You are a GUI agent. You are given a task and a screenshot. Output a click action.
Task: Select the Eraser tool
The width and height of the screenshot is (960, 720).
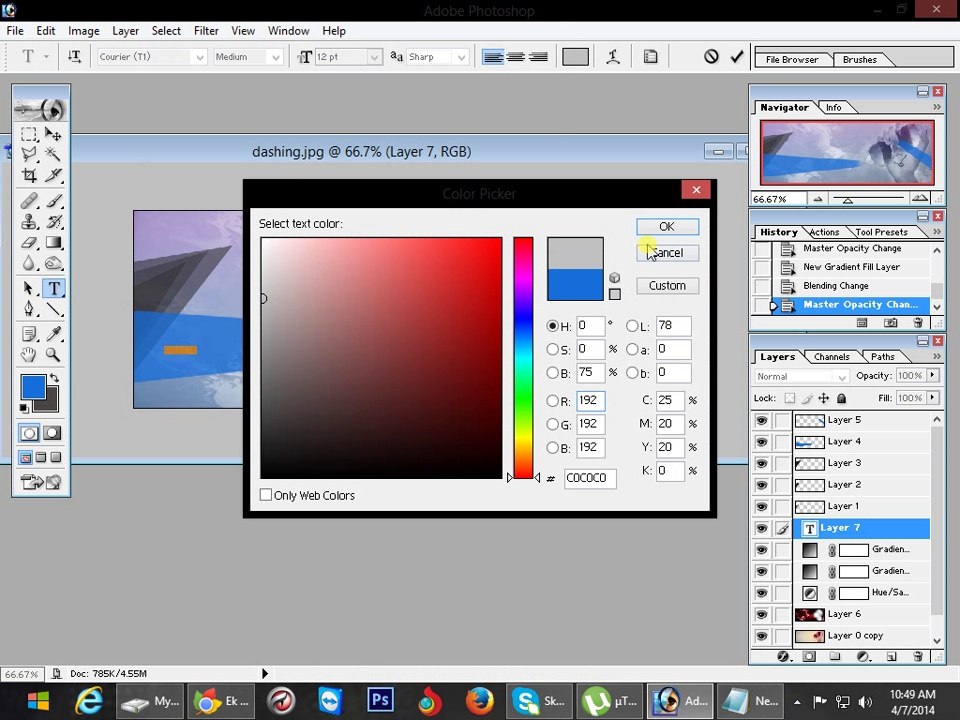(28, 242)
